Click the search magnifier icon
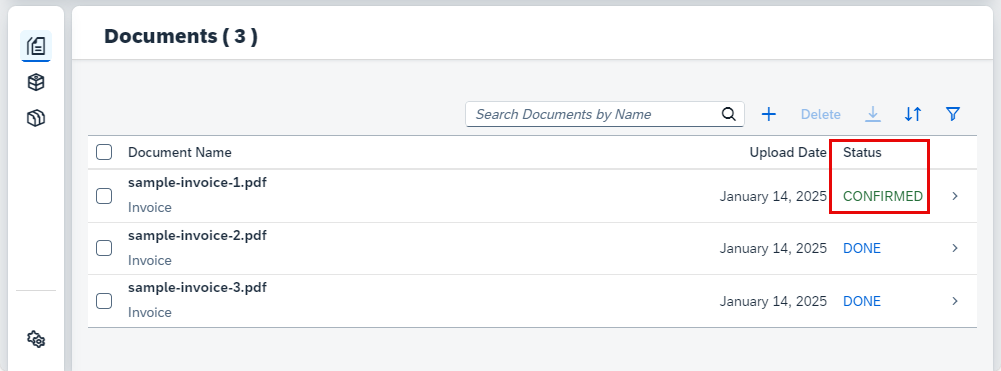 728,114
